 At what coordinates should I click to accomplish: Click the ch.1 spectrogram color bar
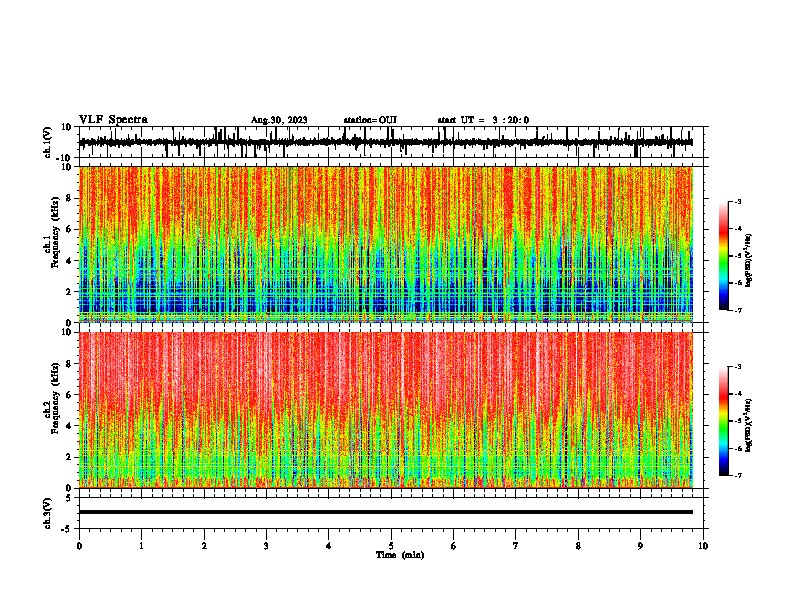(x=723, y=256)
